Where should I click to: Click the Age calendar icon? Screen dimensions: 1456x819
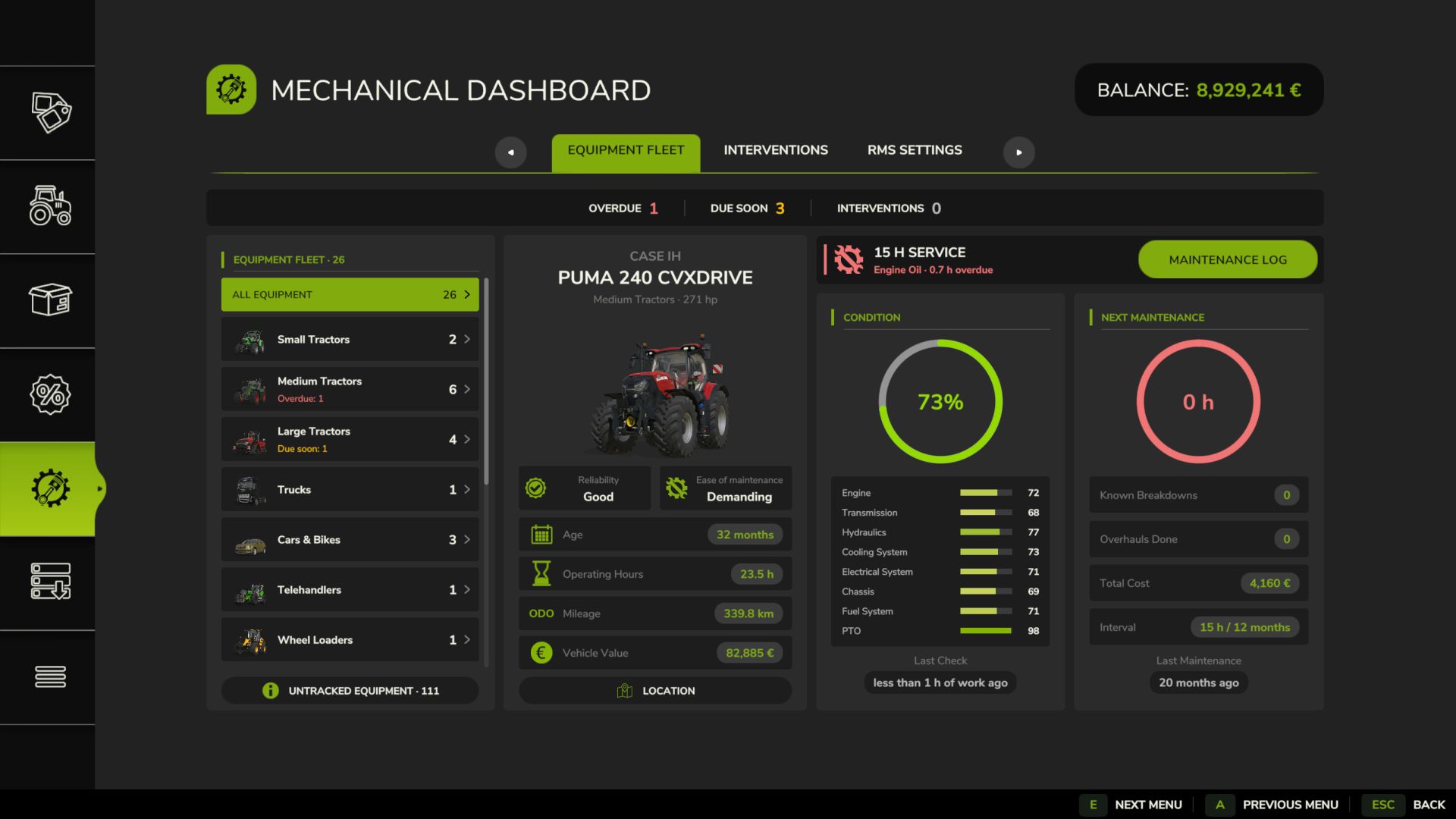point(541,535)
